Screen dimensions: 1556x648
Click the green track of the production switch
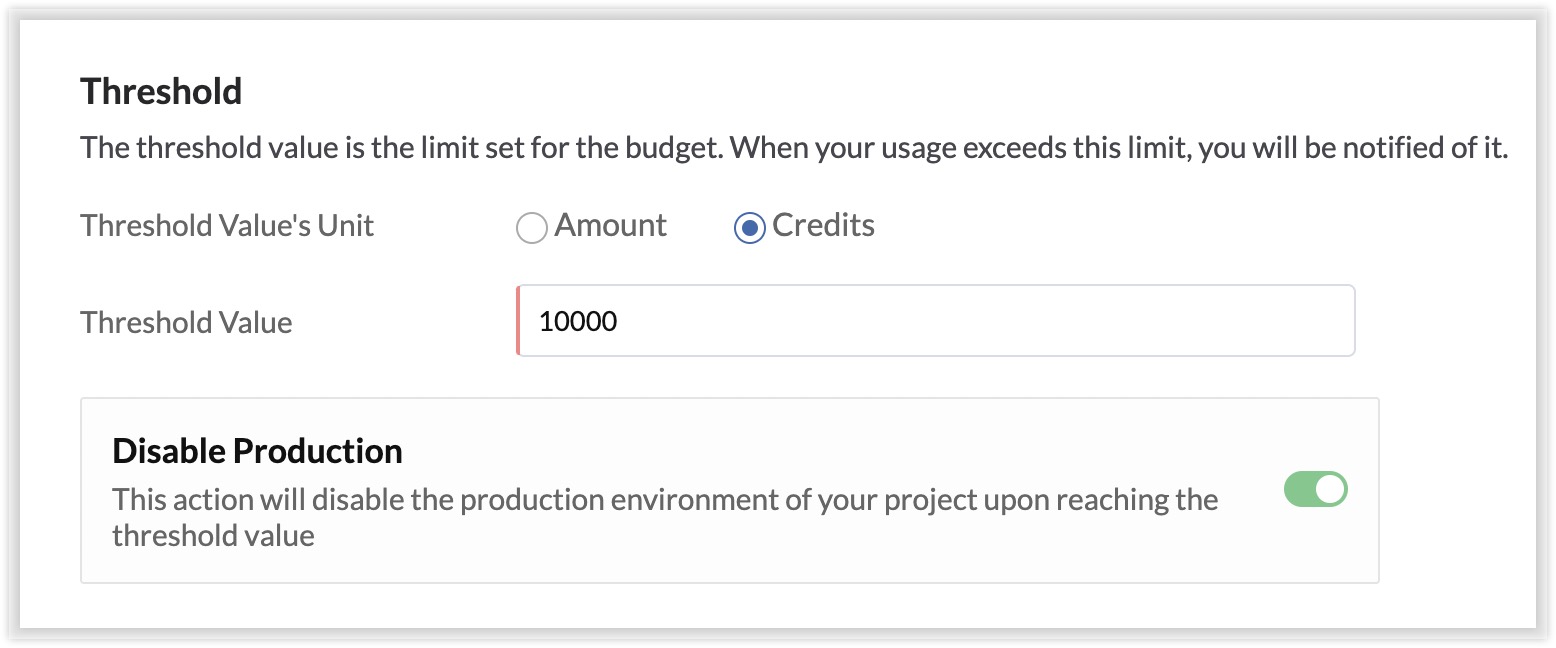click(x=1299, y=490)
